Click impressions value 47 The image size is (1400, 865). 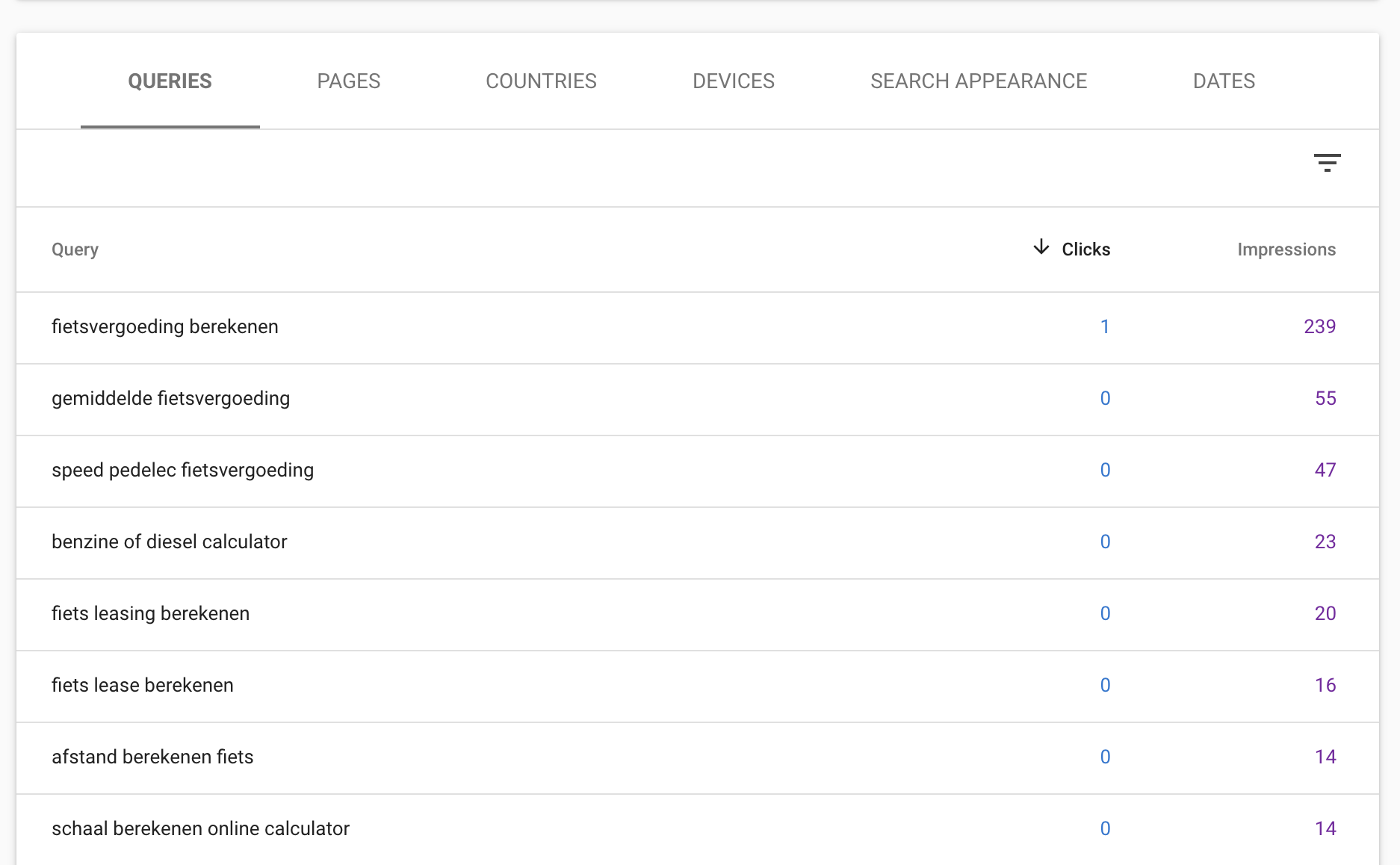(x=1325, y=471)
